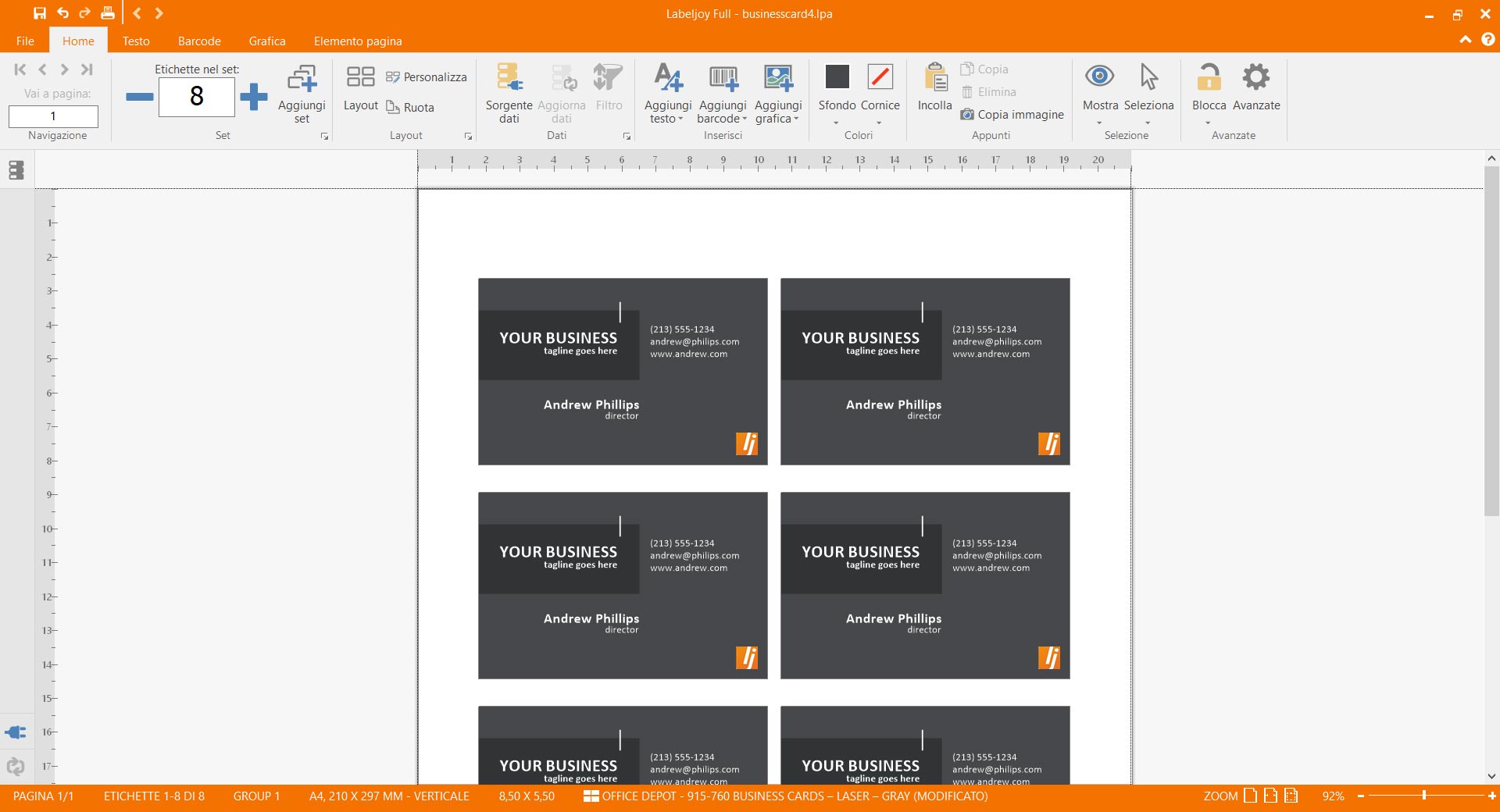The width and height of the screenshot is (1500, 812).
Task: Click the data connection plug icon
Action: pyautogui.click(x=16, y=732)
